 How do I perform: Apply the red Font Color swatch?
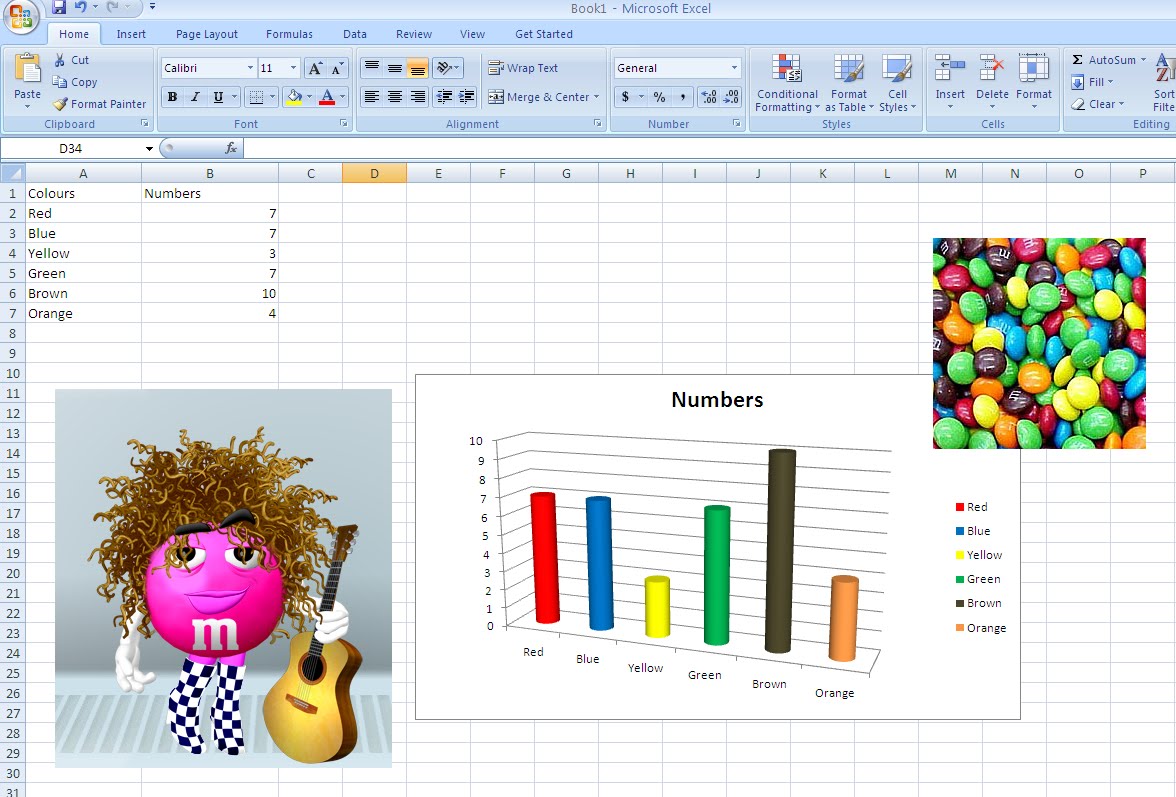pyautogui.click(x=327, y=97)
